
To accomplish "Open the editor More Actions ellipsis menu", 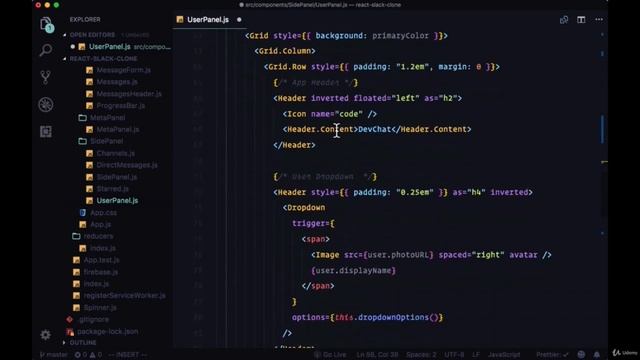I will pos(599,20).
